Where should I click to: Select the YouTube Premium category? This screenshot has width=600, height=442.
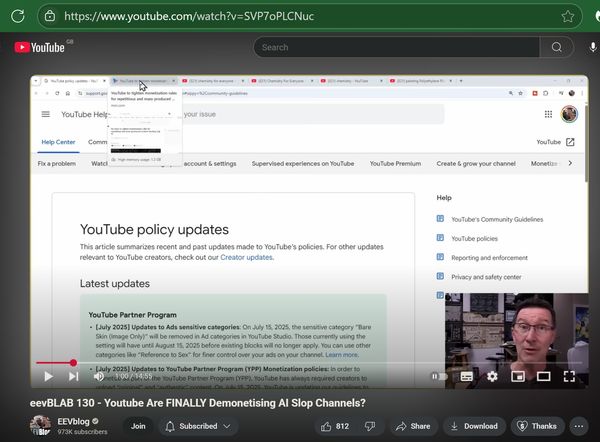[395, 163]
